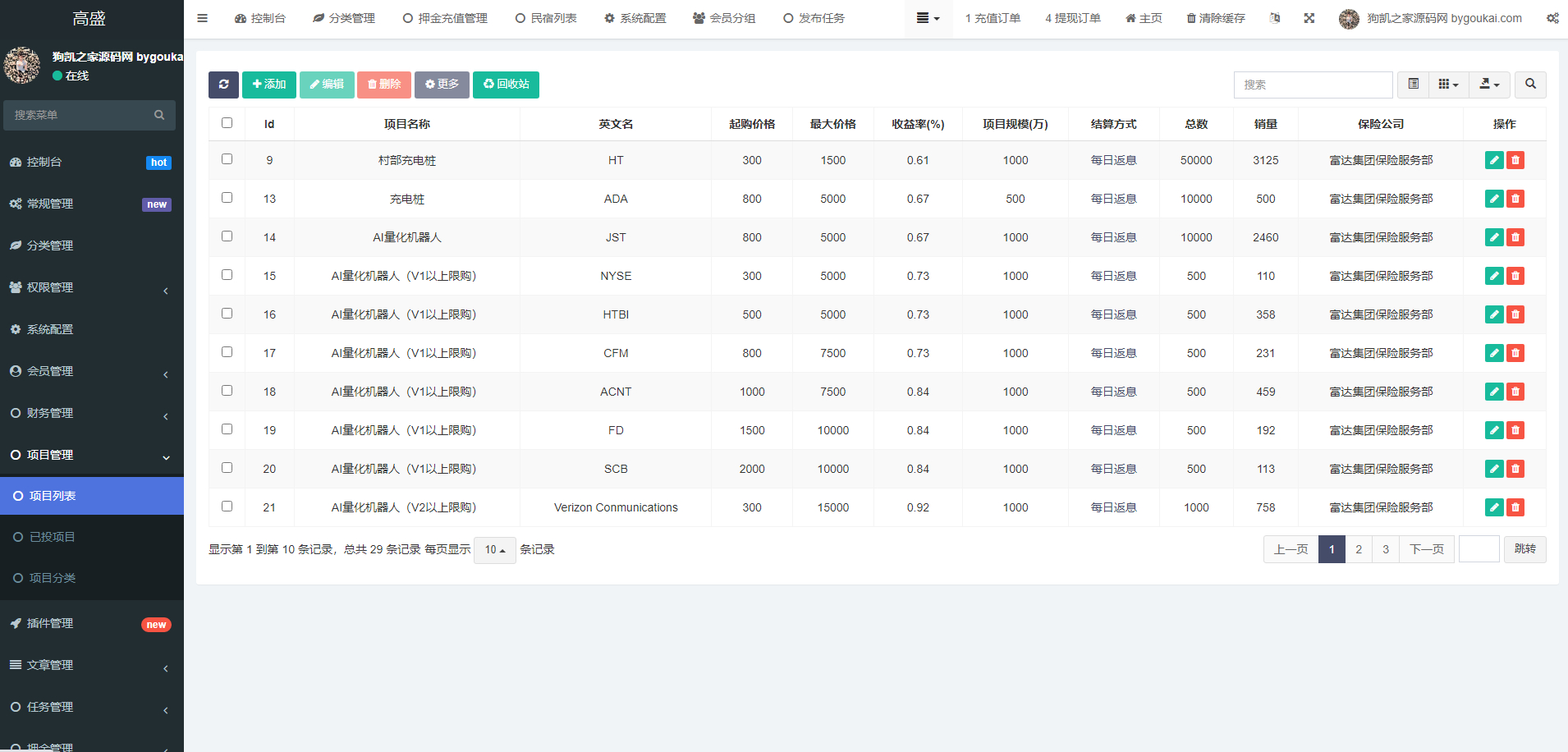Expand the 权限管理 sidebar menu
Screen dimensions: 1568x752
92,287
